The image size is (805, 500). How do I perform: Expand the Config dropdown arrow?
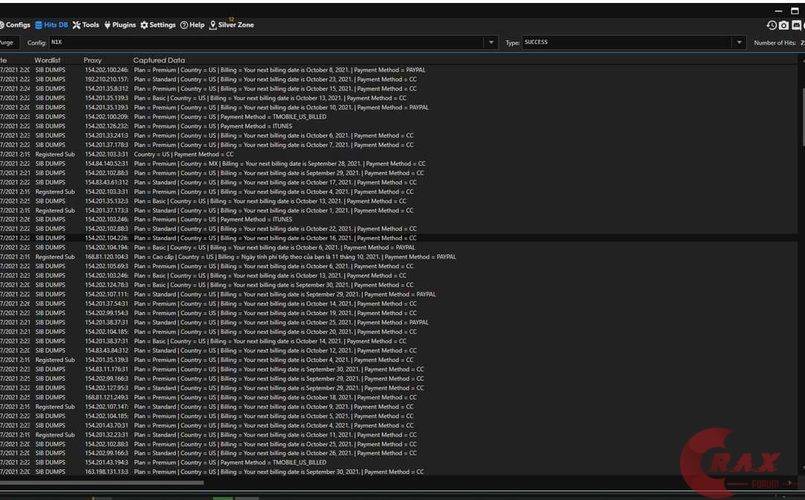tap(491, 43)
